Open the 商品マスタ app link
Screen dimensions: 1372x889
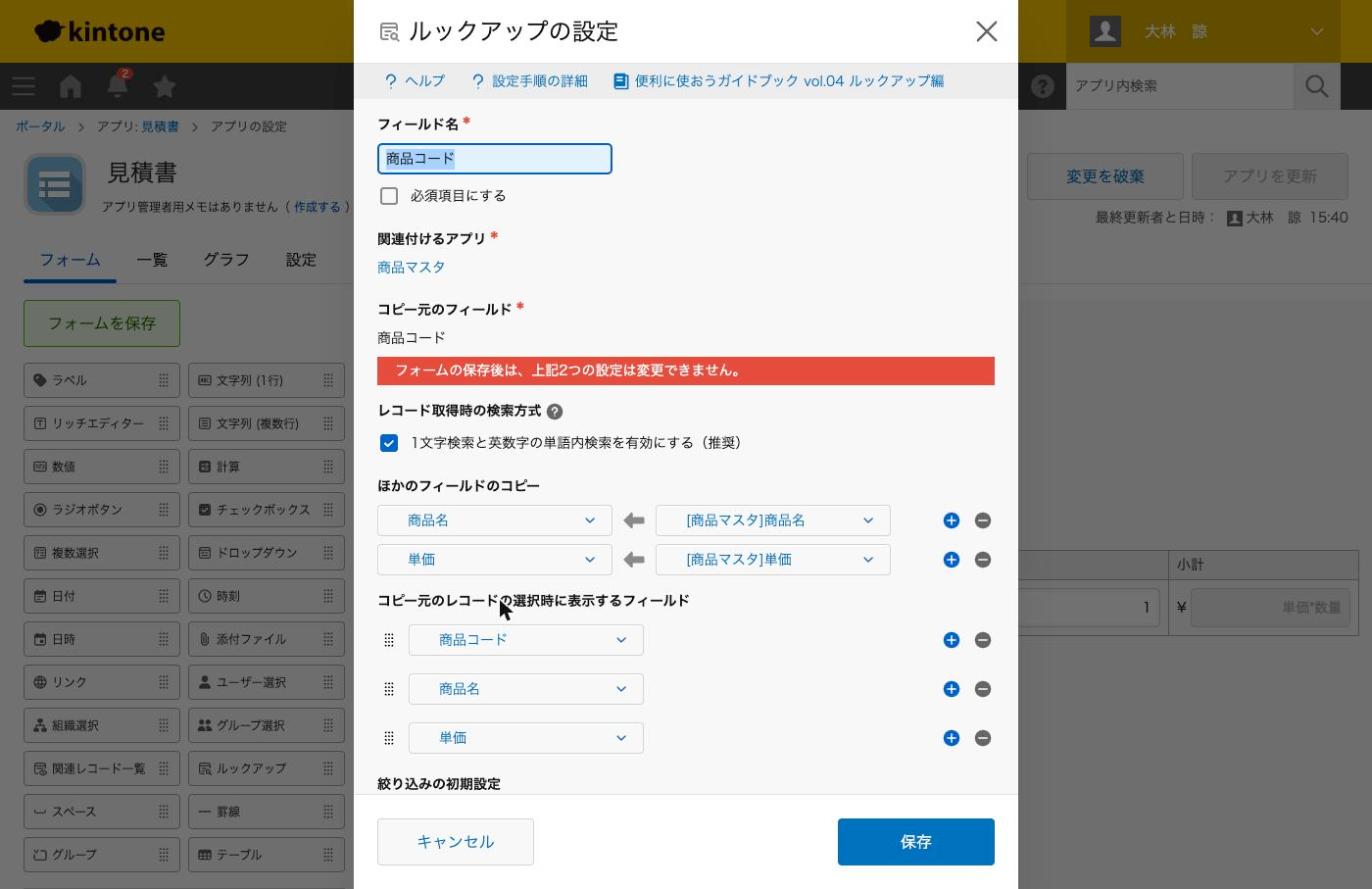coord(411,268)
